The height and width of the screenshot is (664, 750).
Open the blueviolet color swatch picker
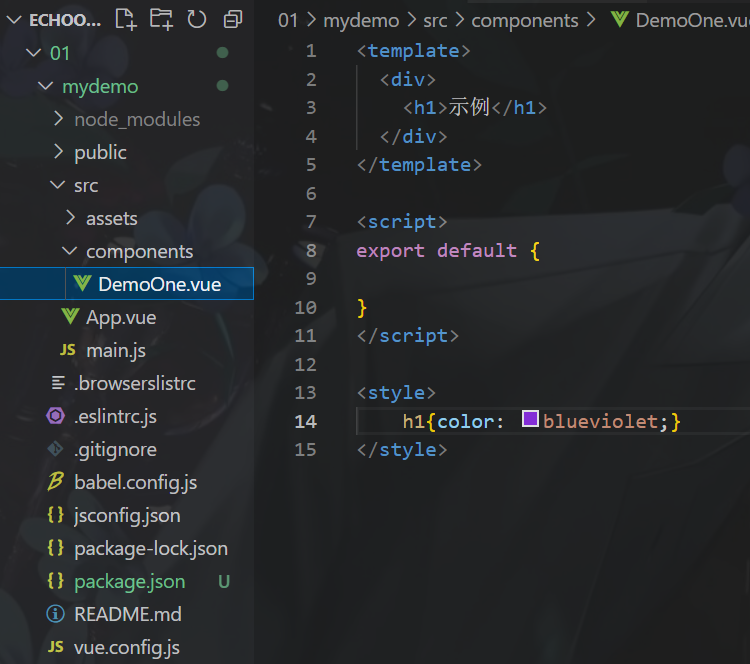pos(530,419)
